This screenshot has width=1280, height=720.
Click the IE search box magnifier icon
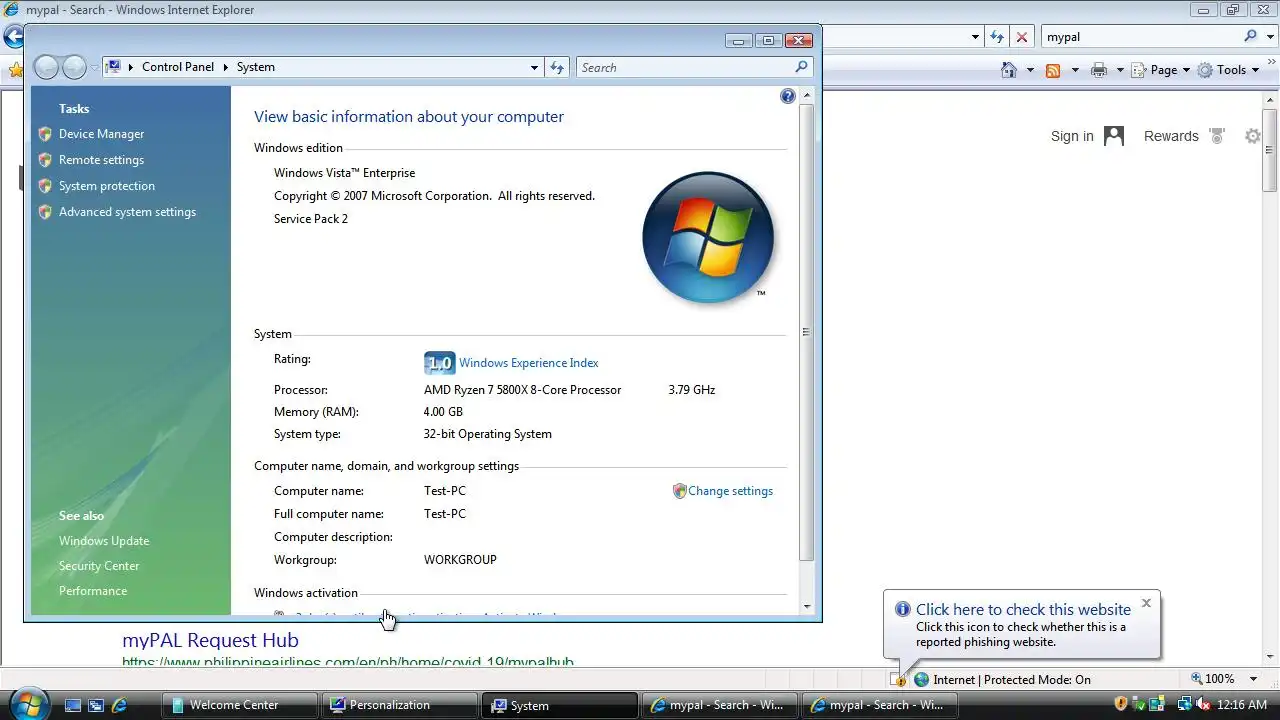point(1250,36)
